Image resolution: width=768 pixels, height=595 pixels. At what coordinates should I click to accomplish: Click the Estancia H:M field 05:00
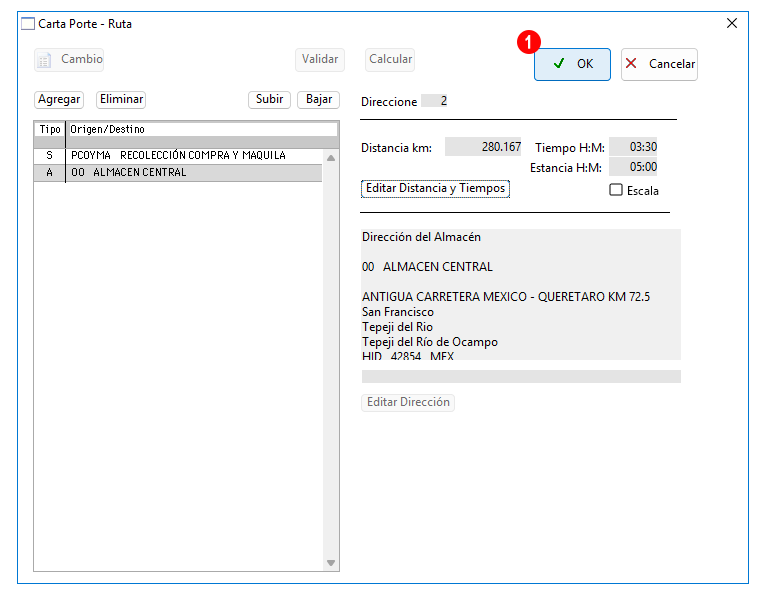click(633, 167)
